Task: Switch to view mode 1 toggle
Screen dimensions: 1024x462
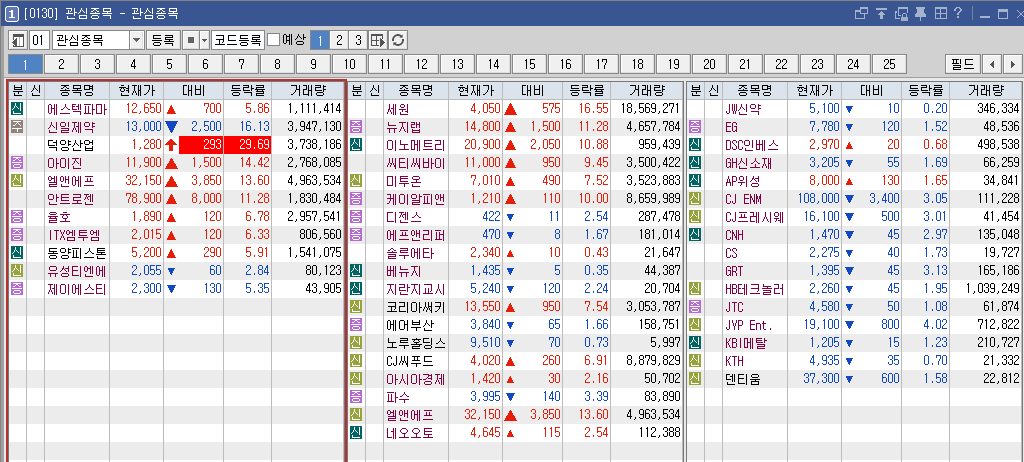Action: coord(319,41)
